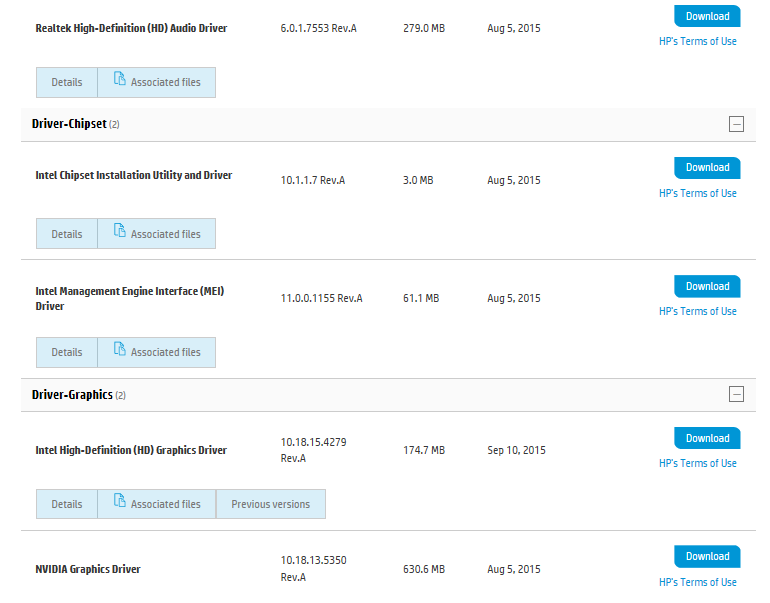
Task: Collapse the Driver-Chipset section
Action: (736, 124)
